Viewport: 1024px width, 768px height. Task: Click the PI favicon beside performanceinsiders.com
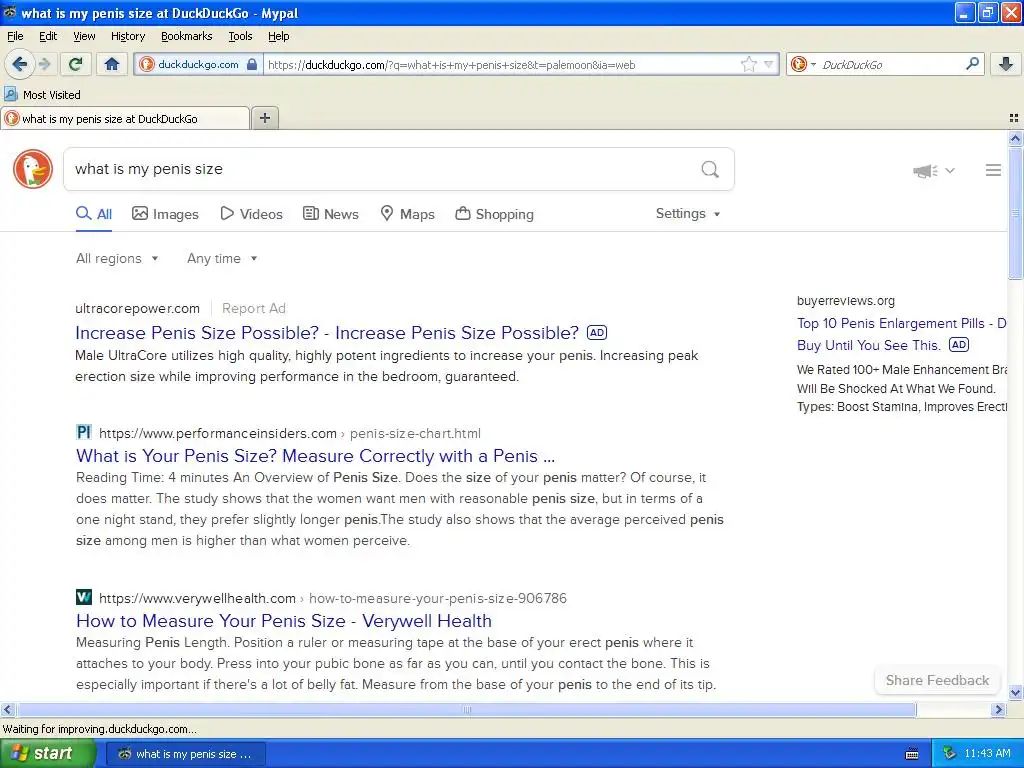tap(84, 432)
